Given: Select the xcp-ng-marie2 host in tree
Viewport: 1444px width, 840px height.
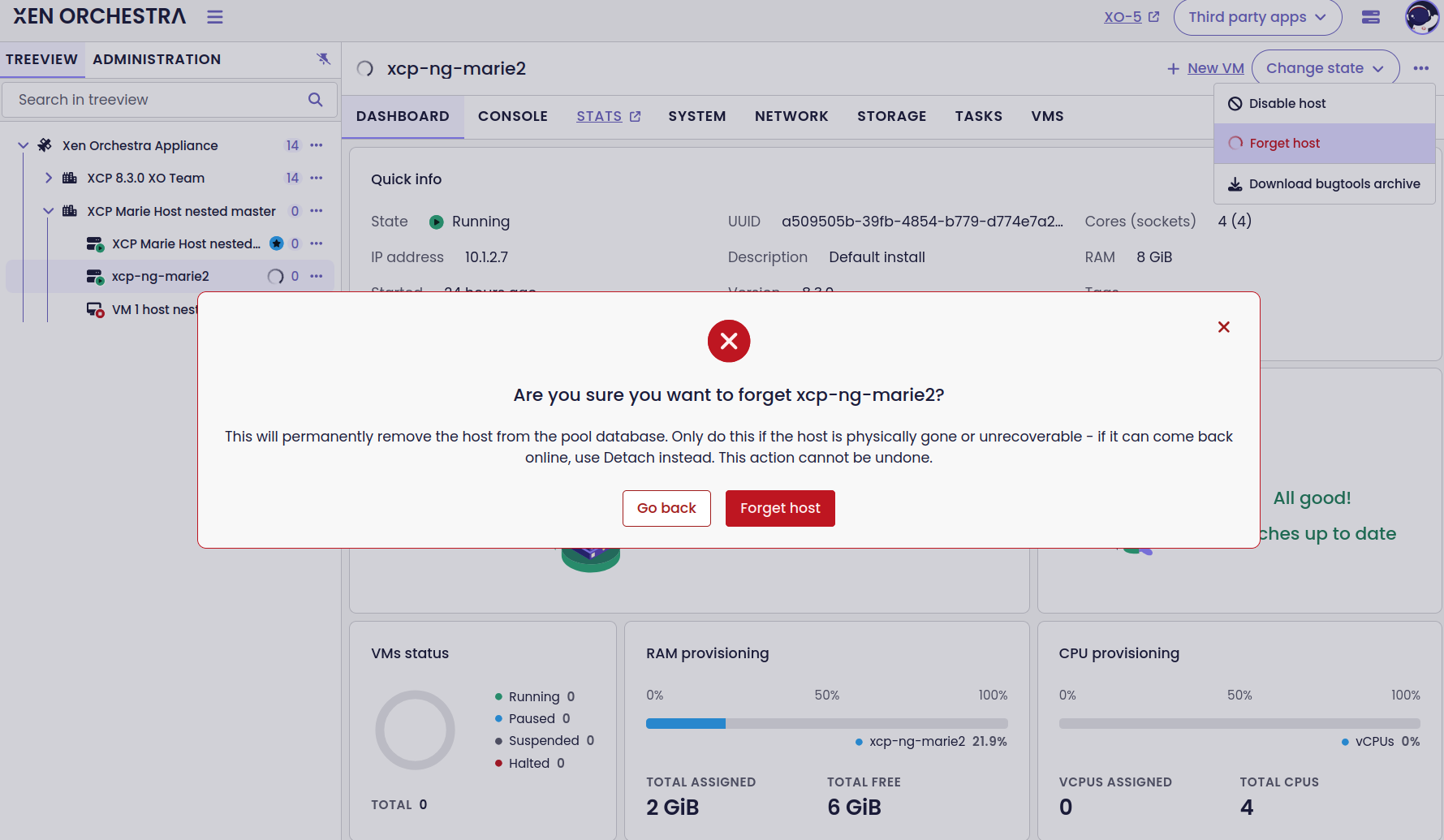Looking at the screenshot, I should tap(161, 276).
